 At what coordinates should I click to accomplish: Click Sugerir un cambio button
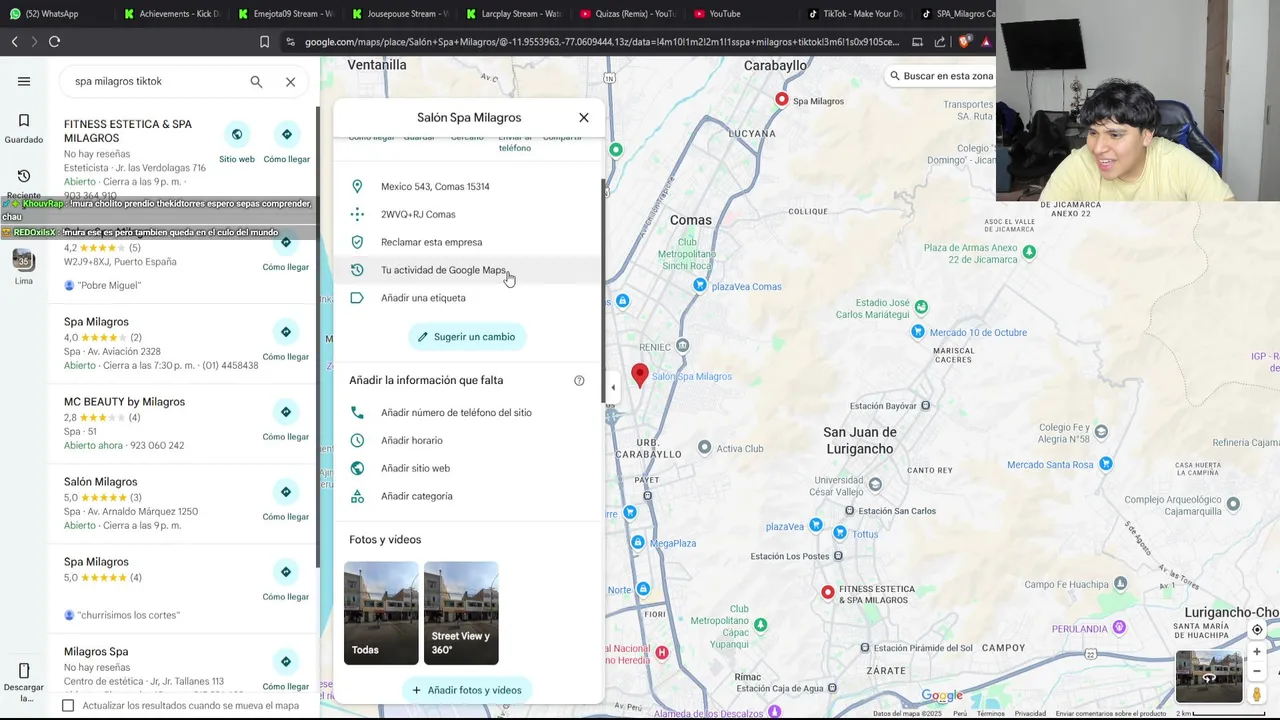pyautogui.click(x=467, y=337)
